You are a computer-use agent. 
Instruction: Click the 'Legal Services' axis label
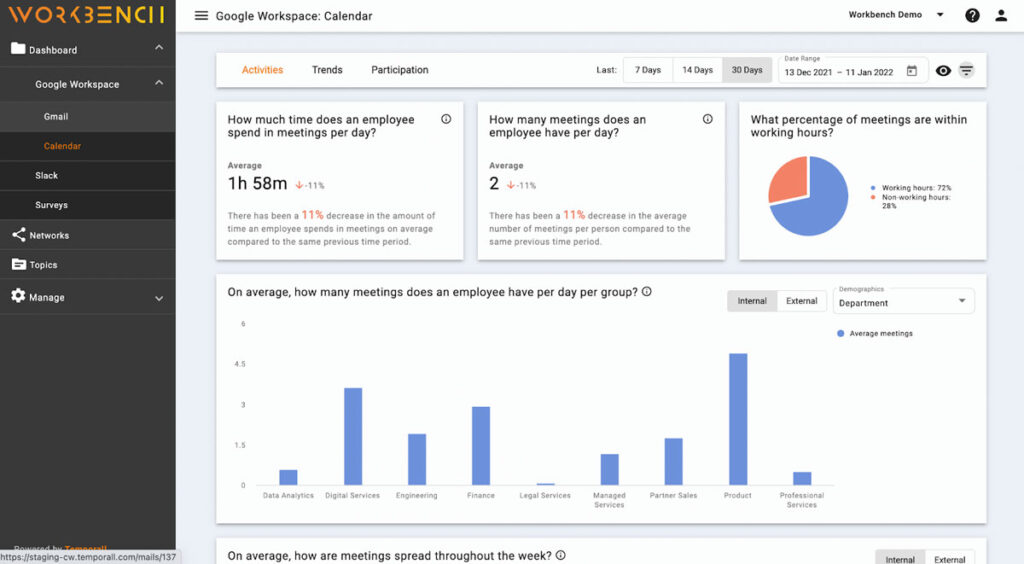[x=545, y=495]
